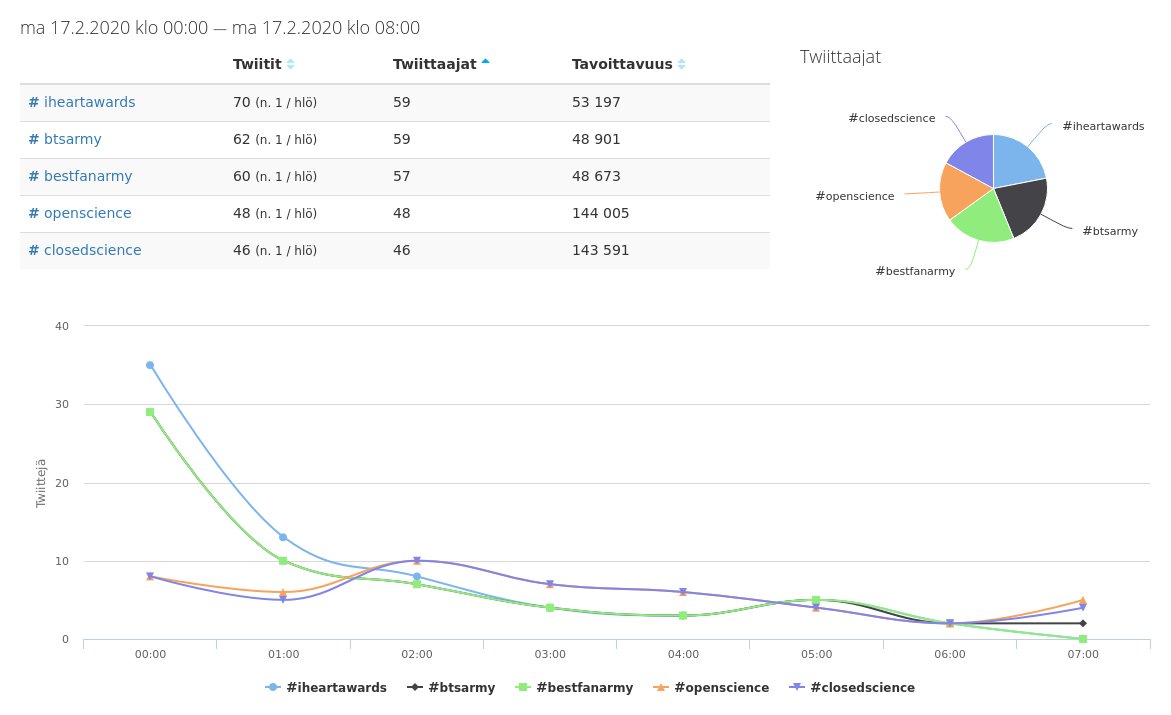Click the Twiitit column header
Screen dimensions: 1171x715
pyautogui.click(x=257, y=64)
